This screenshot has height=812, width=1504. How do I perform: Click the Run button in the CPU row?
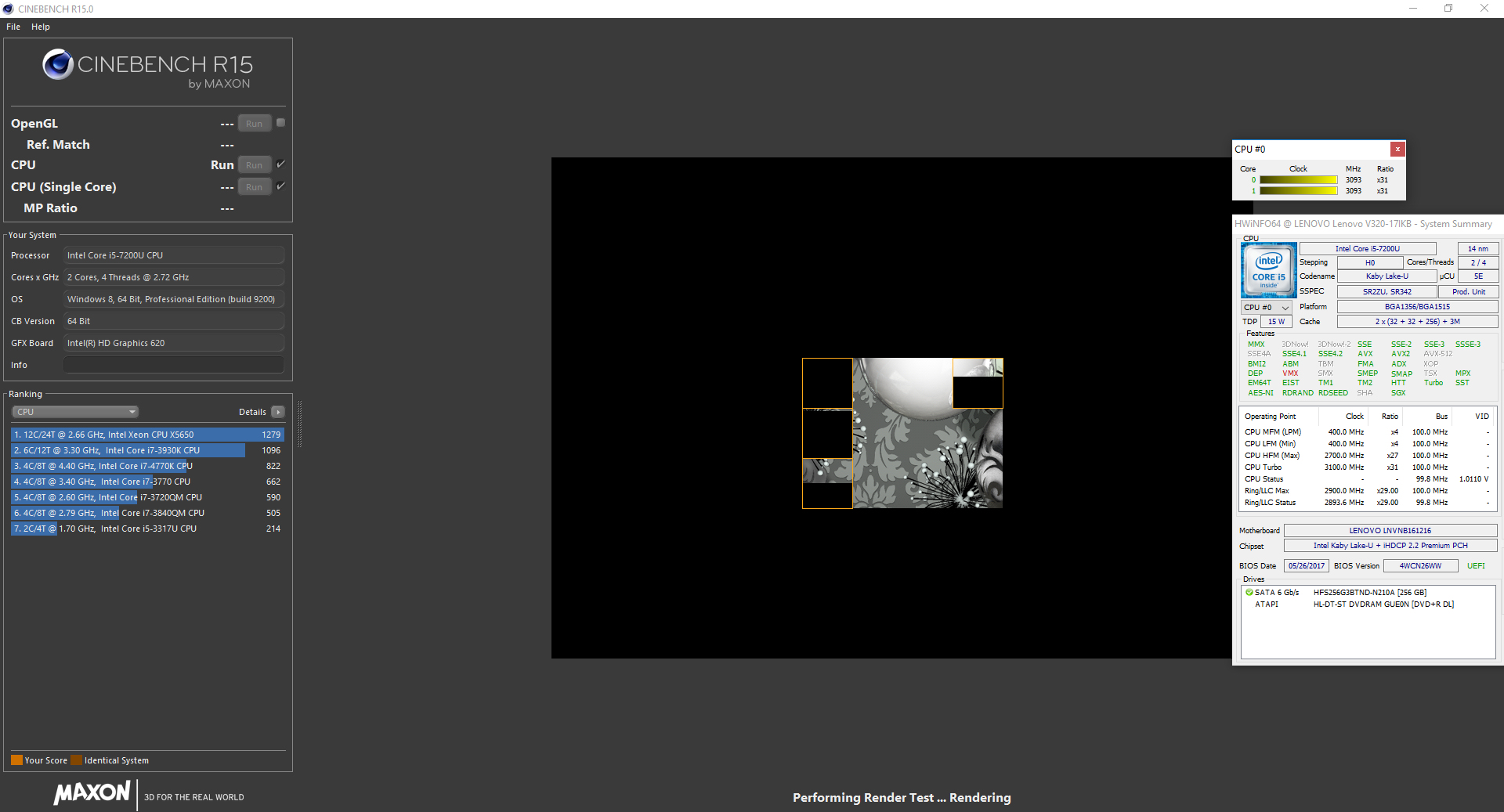coord(255,165)
